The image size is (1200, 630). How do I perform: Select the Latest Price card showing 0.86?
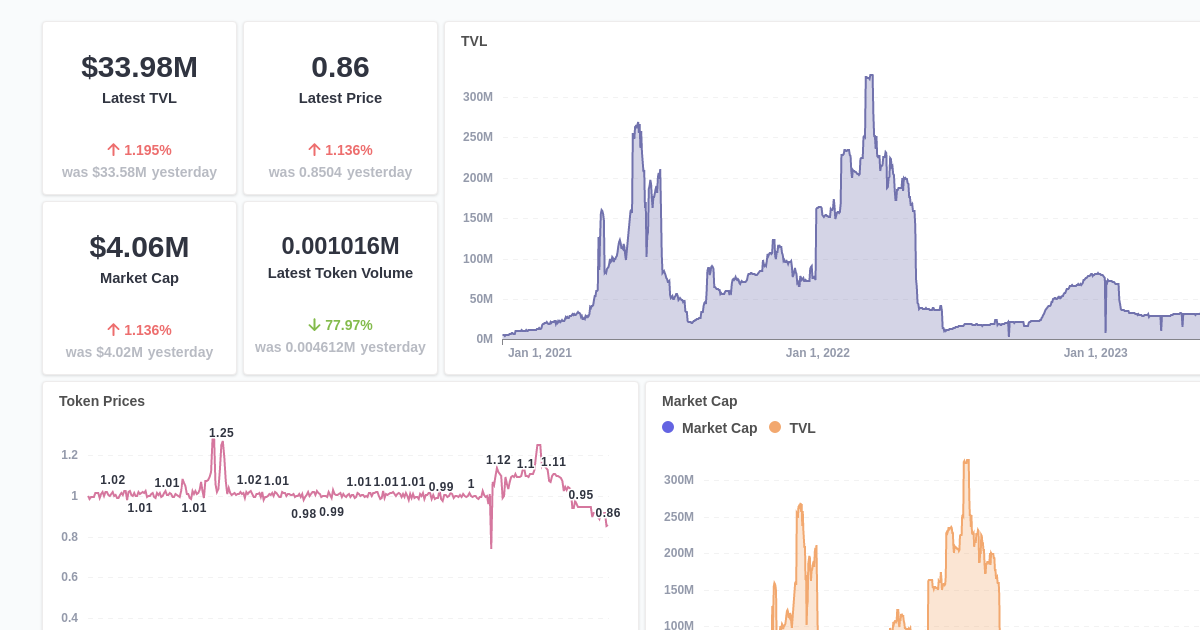pos(340,107)
